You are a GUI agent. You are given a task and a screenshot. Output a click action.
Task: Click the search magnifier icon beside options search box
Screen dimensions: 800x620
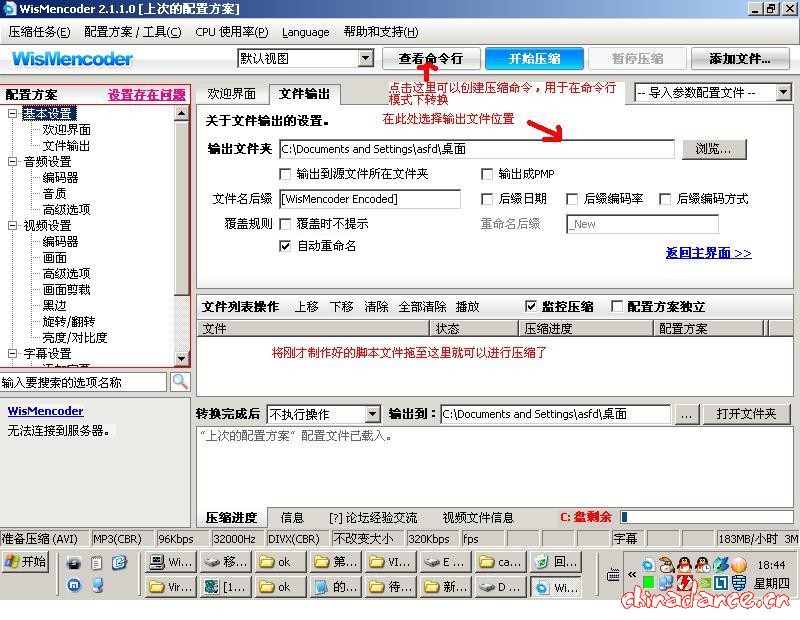[x=180, y=382]
